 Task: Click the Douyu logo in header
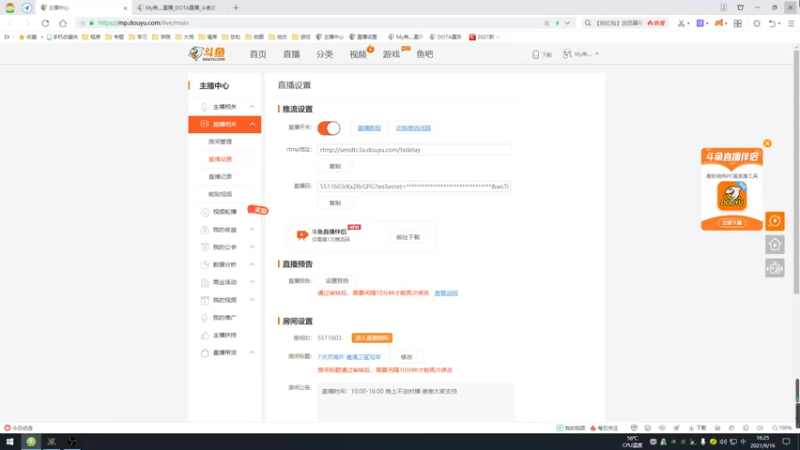(207, 54)
